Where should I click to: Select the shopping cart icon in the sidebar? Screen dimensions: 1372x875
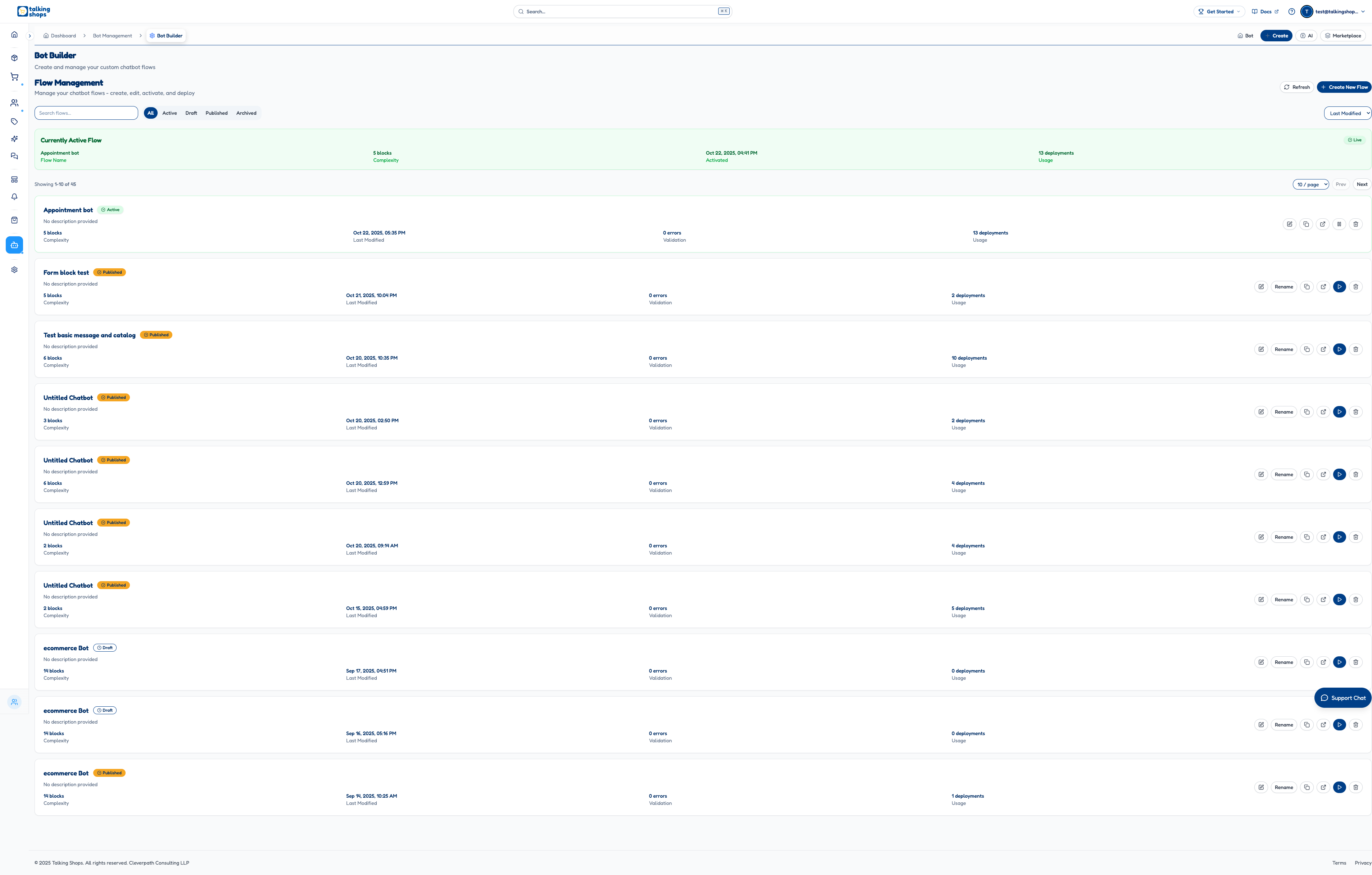click(14, 76)
